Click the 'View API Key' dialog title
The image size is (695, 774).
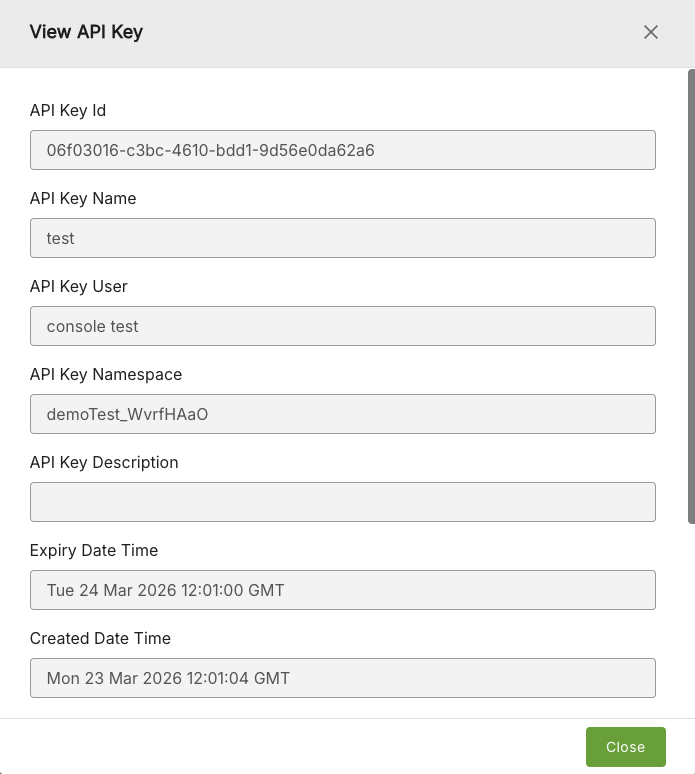tap(86, 32)
